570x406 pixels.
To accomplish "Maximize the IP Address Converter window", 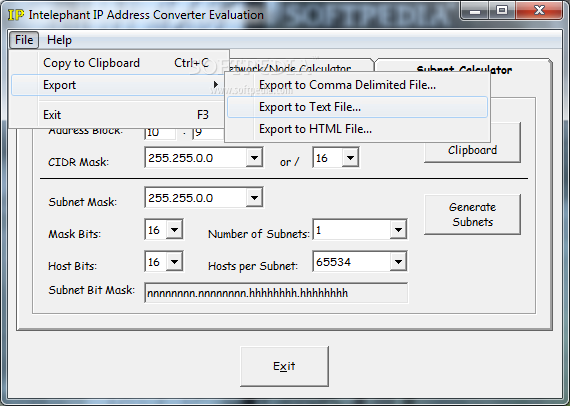I will [x=502, y=10].
